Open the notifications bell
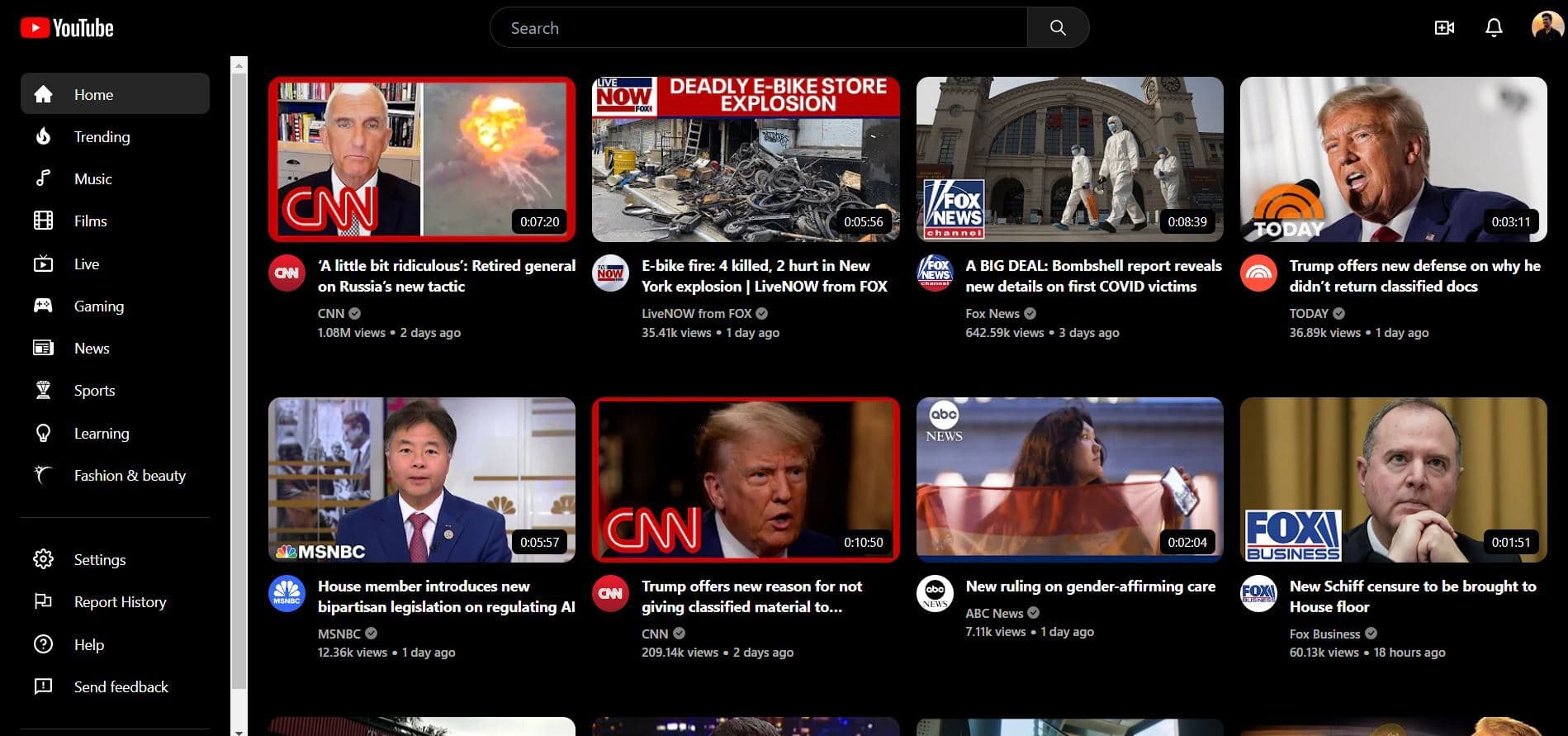1568x736 pixels. (x=1494, y=28)
